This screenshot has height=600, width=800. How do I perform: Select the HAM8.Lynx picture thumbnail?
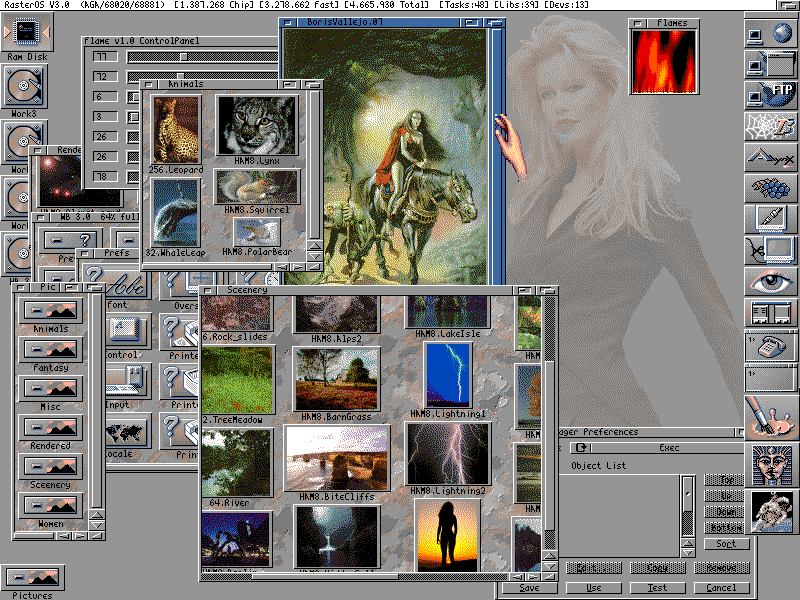click(x=257, y=126)
